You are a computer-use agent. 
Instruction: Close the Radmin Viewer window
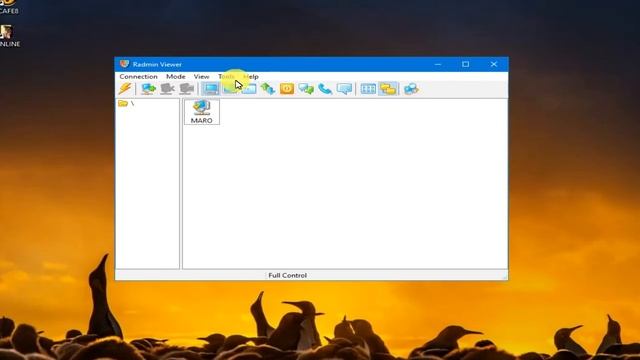click(x=494, y=64)
